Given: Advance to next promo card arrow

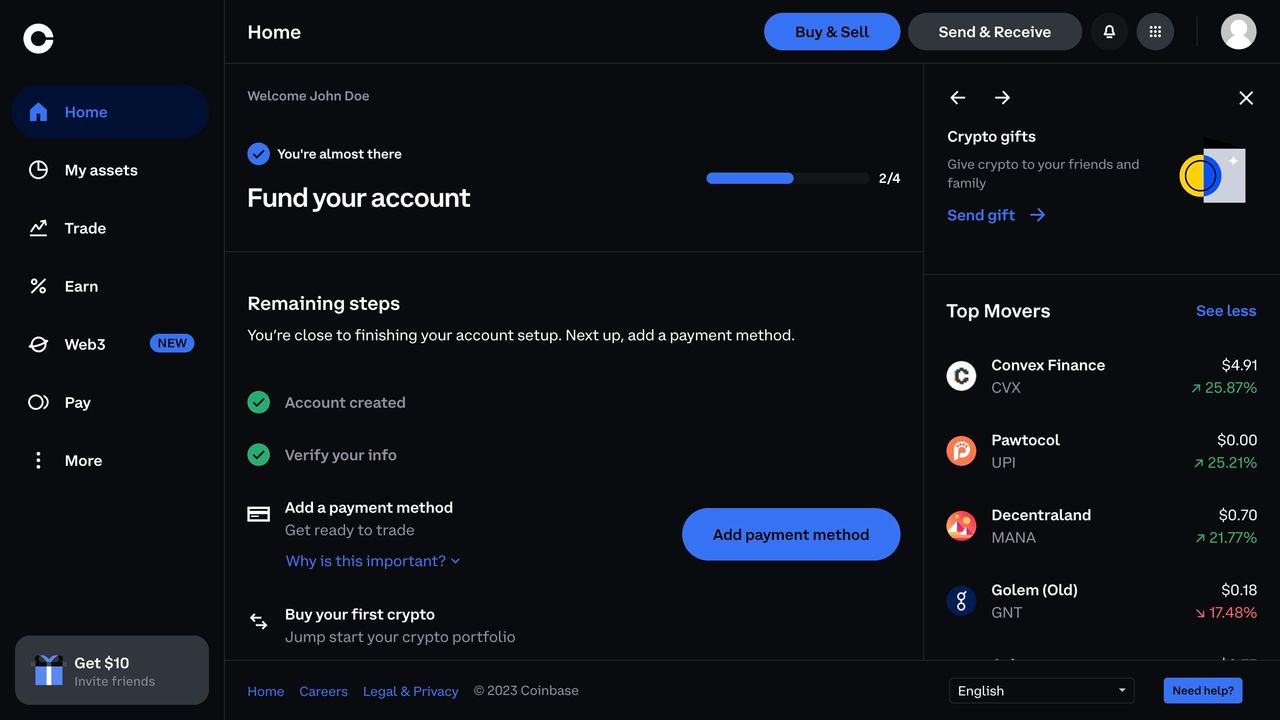Looking at the screenshot, I should [1002, 98].
